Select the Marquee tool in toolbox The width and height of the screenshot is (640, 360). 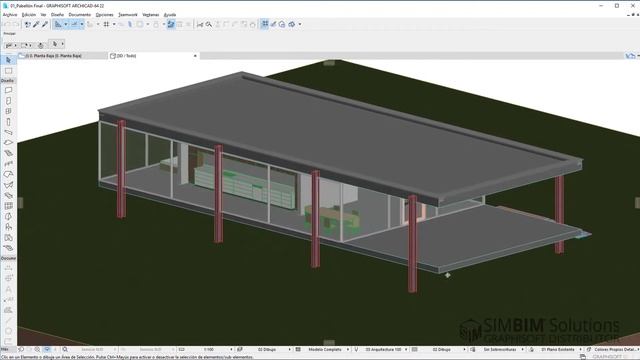(x=8, y=71)
